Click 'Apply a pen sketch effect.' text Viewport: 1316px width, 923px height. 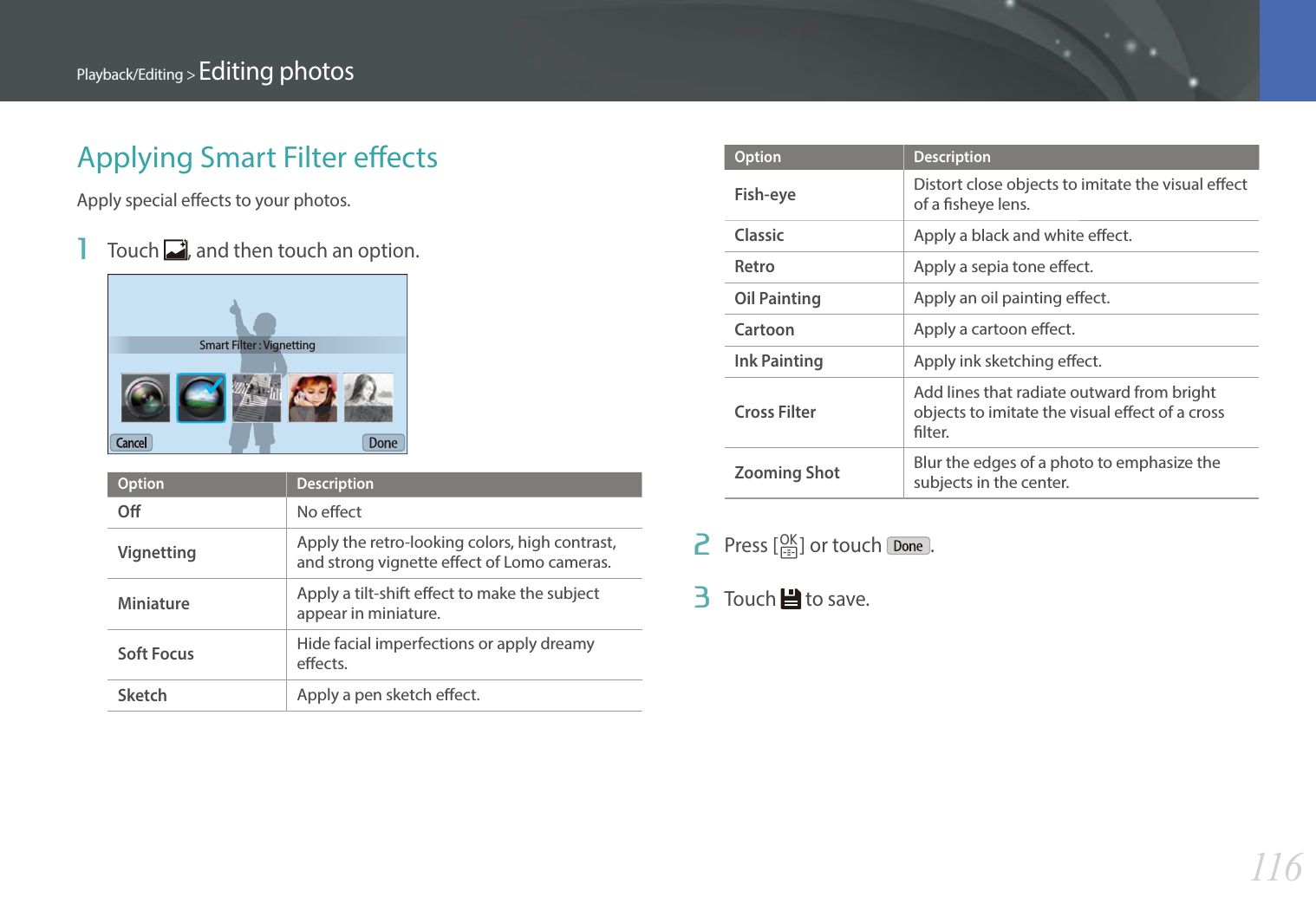(x=388, y=695)
